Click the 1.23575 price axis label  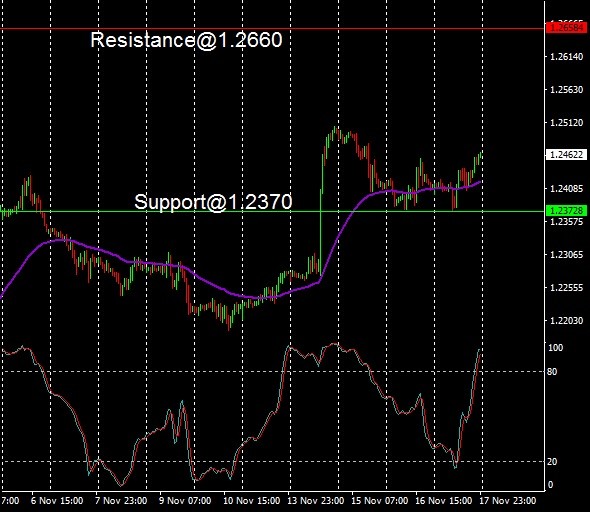click(x=566, y=222)
